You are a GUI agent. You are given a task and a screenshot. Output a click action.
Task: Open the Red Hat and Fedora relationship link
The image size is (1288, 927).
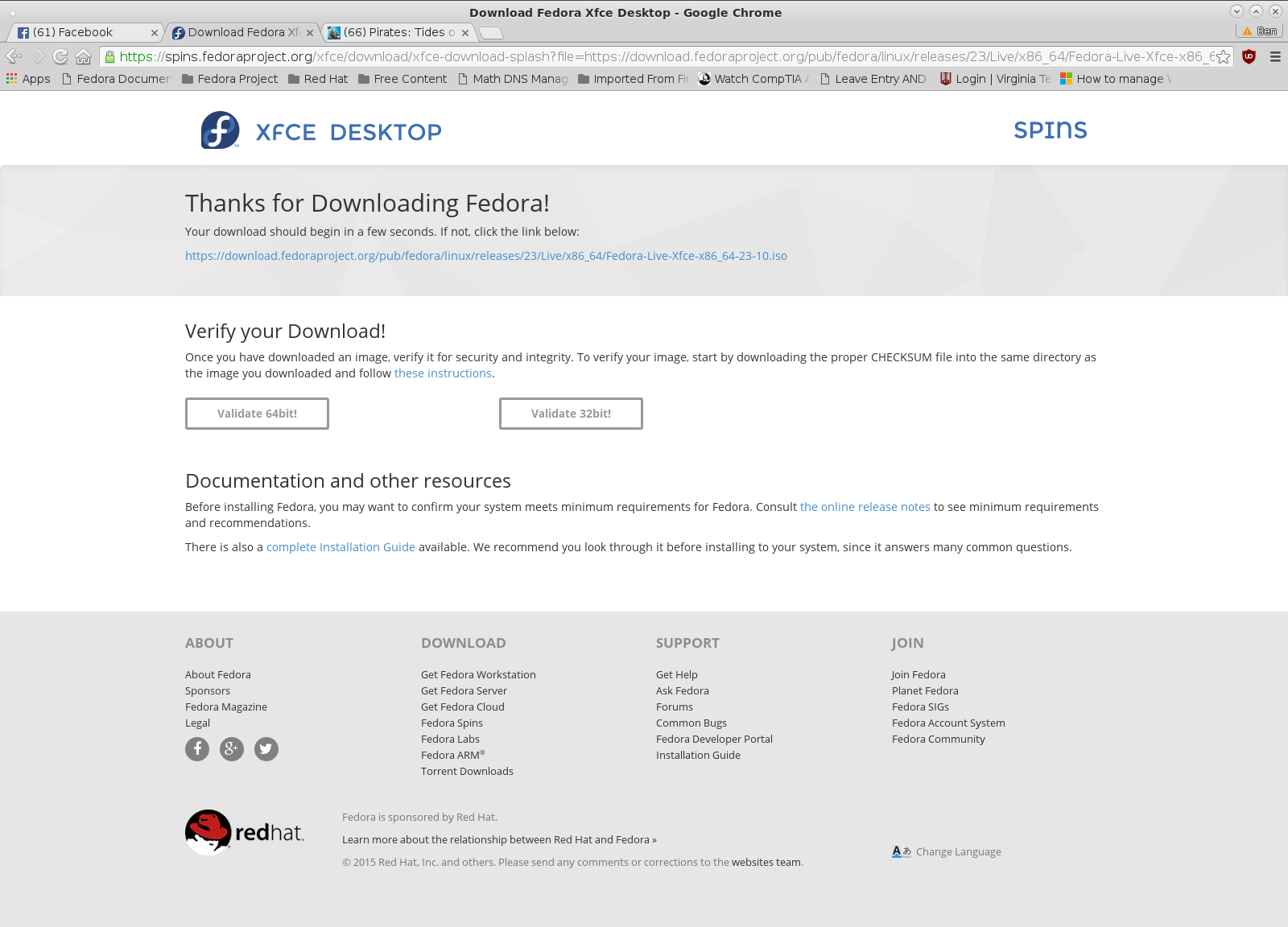click(499, 839)
